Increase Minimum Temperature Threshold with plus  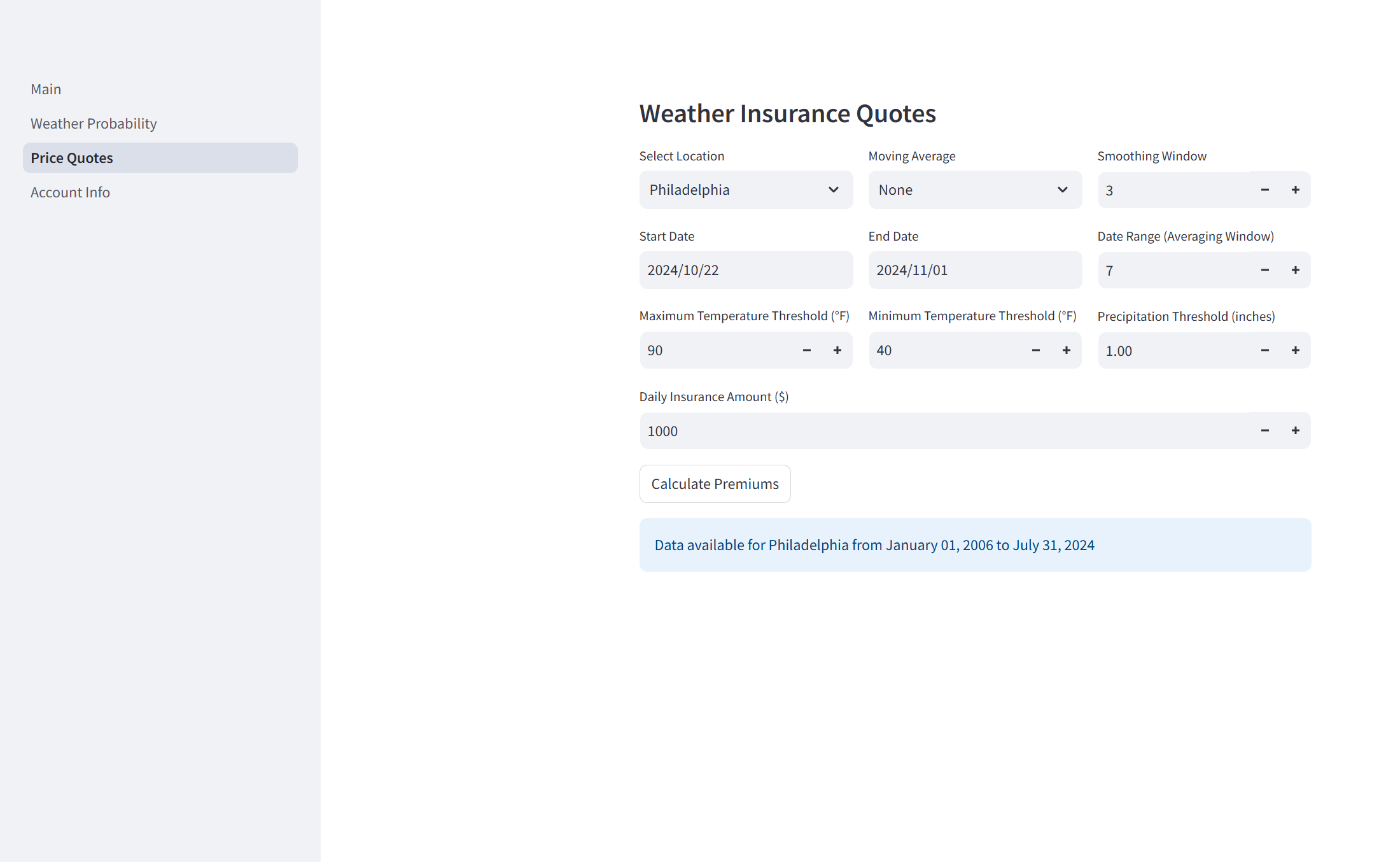click(1066, 350)
